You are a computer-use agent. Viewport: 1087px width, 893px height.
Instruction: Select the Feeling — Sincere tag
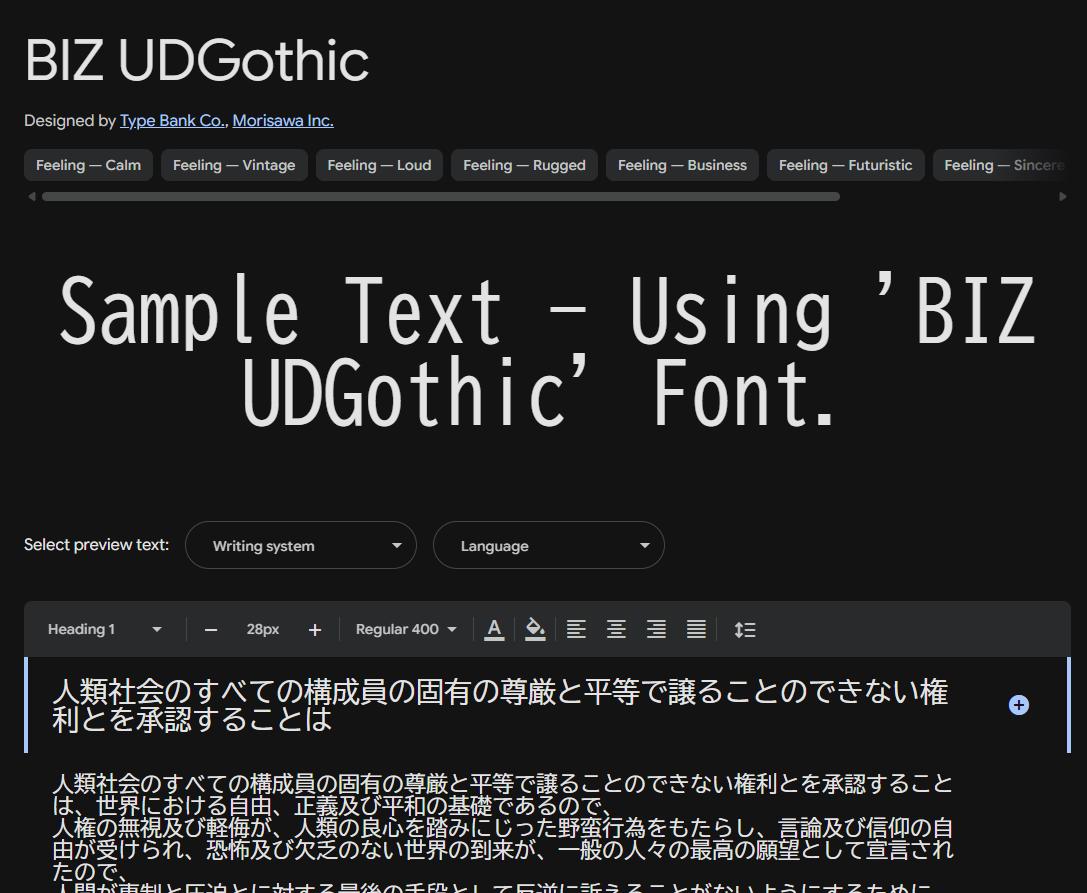click(x=1002, y=165)
